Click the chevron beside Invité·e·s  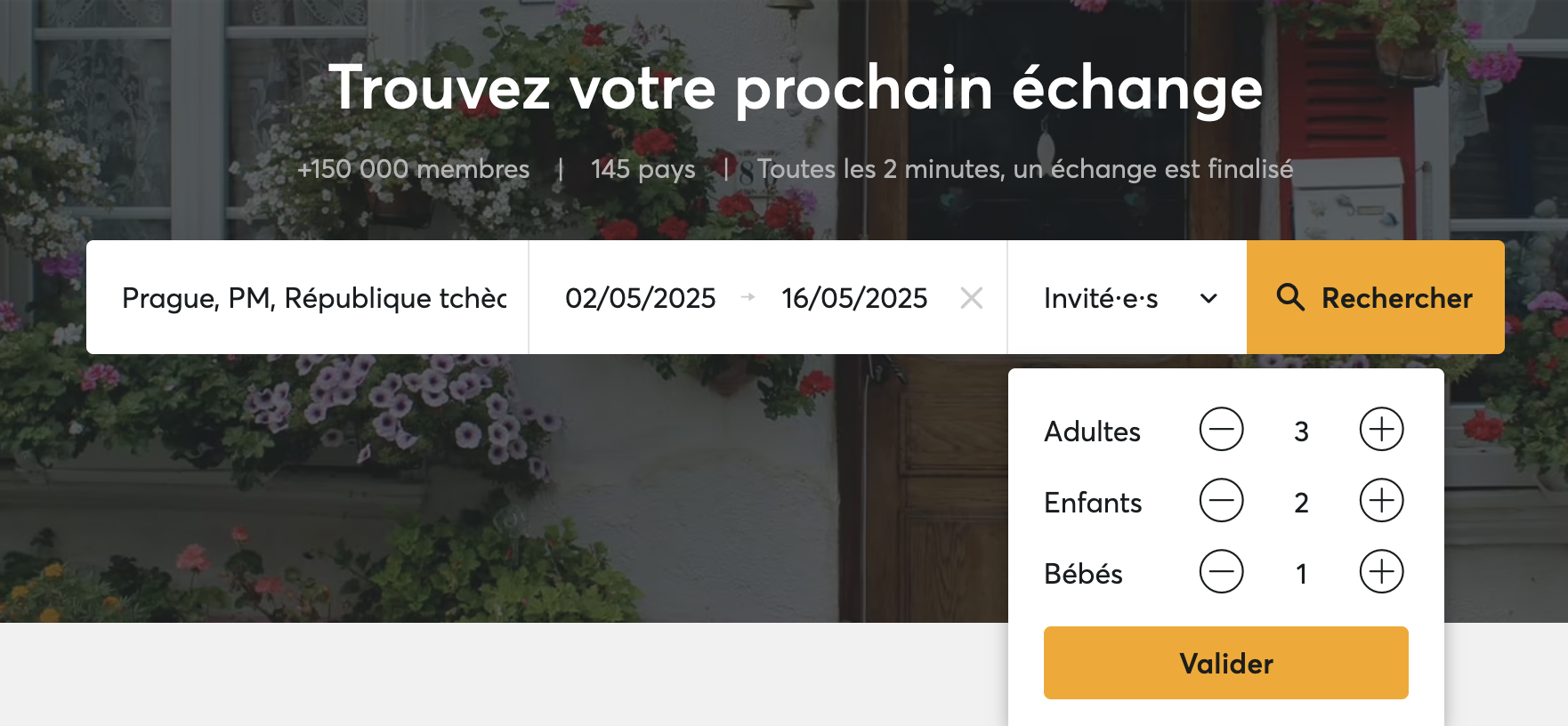[x=1208, y=299]
